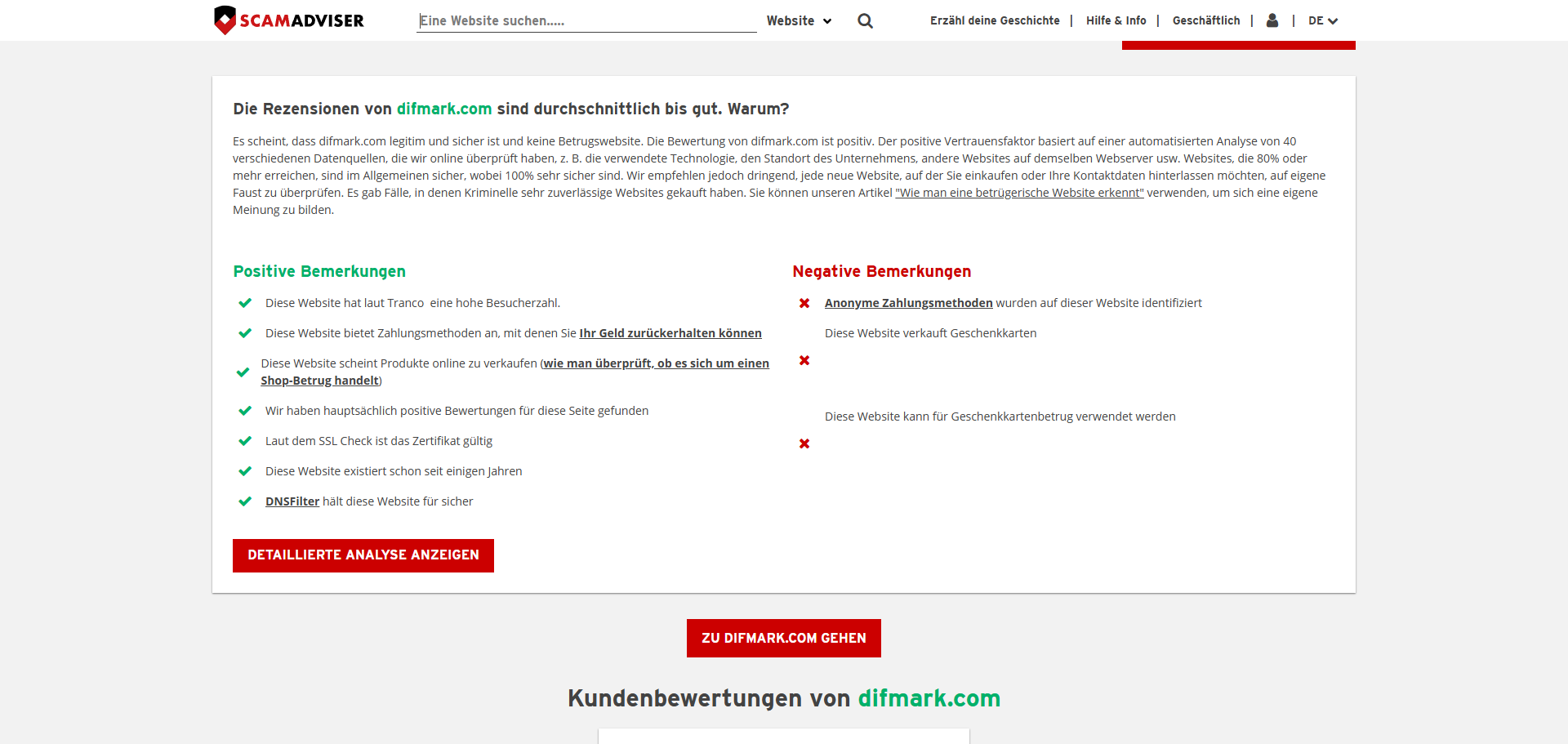1568x744 pixels.
Task: Click the magnifying glass search icon
Action: click(865, 21)
